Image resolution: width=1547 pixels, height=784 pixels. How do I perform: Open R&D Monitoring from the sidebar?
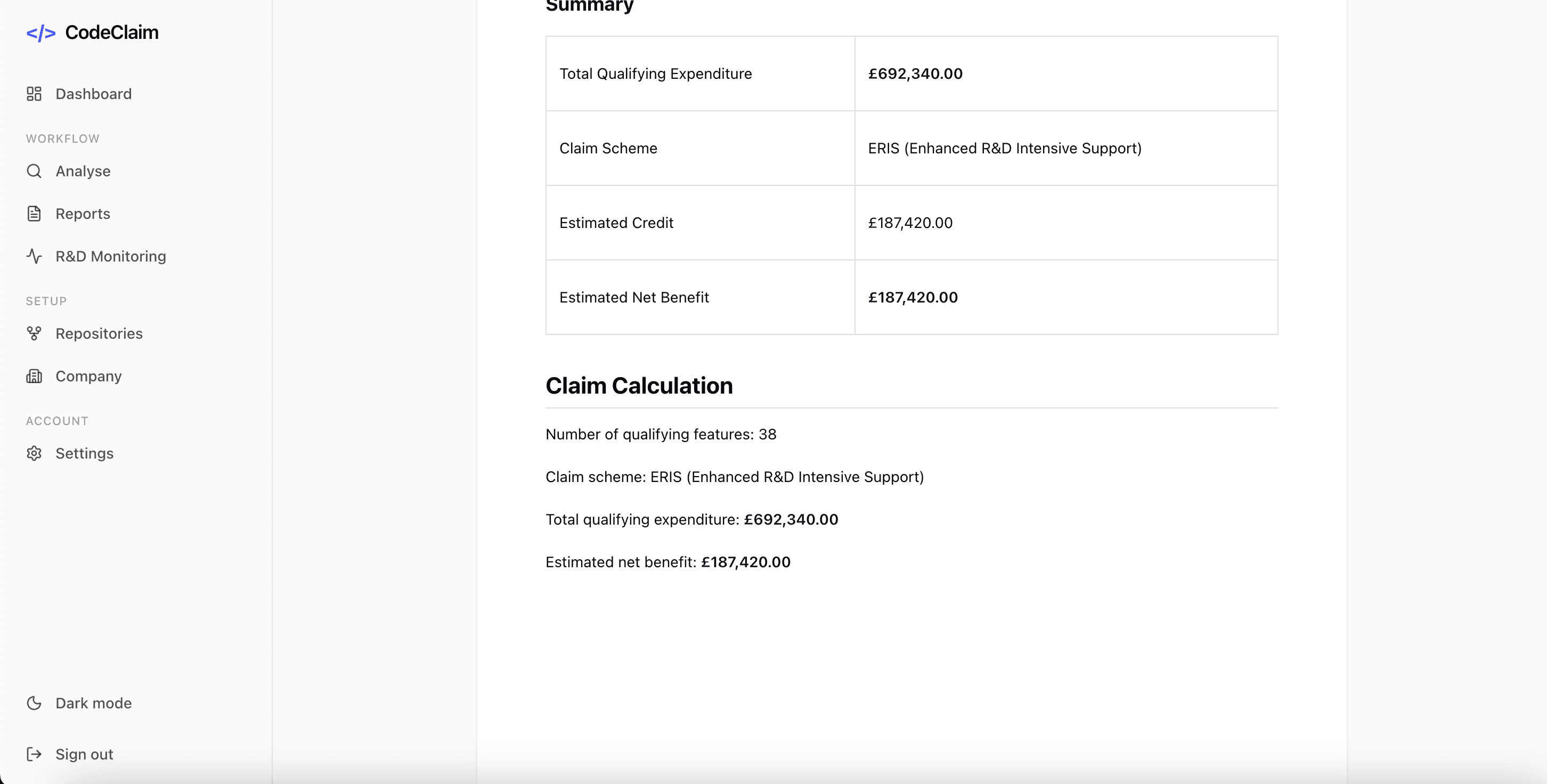110,256
